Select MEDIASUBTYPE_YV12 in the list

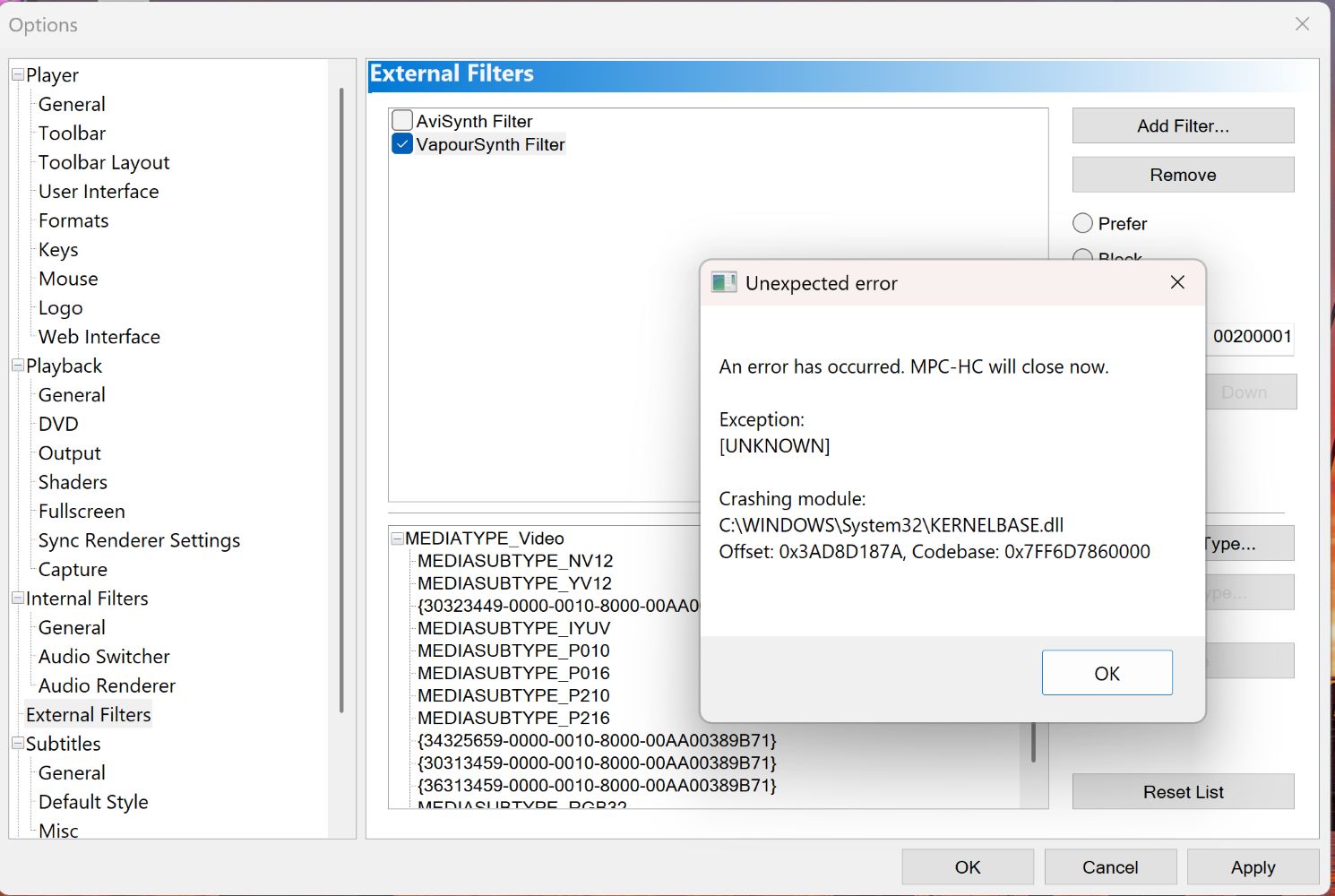514,583
